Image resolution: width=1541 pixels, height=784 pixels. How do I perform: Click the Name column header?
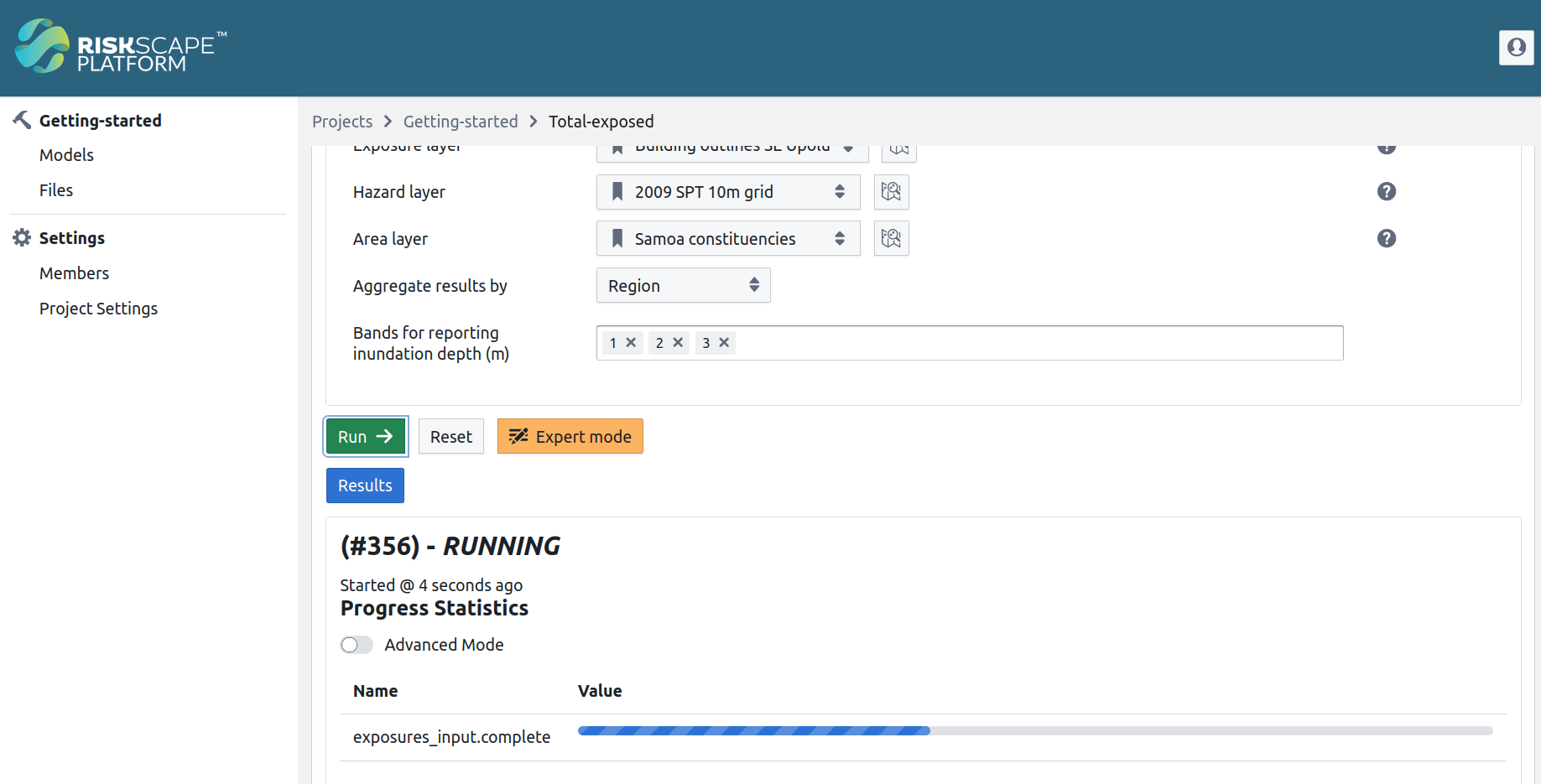[x=375, y=691]
